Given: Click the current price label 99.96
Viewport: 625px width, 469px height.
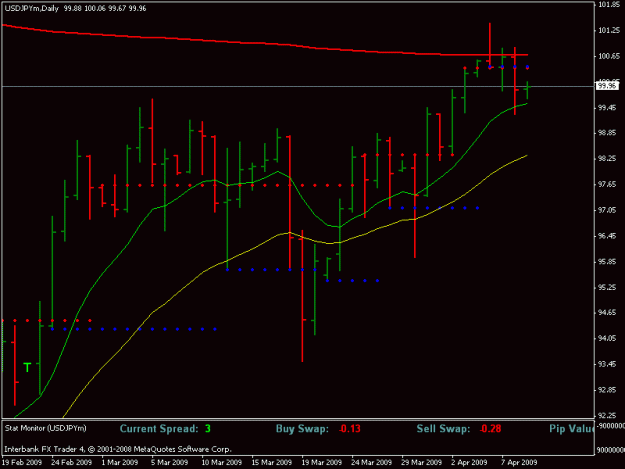Looking at the screenshot, I should [607, 86].
